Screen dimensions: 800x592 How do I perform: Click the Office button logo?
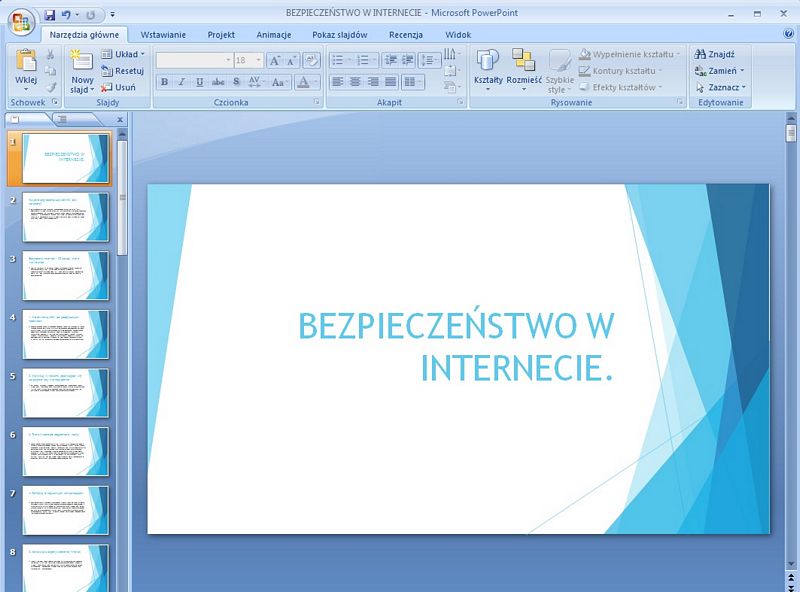[x=20, y=20]
